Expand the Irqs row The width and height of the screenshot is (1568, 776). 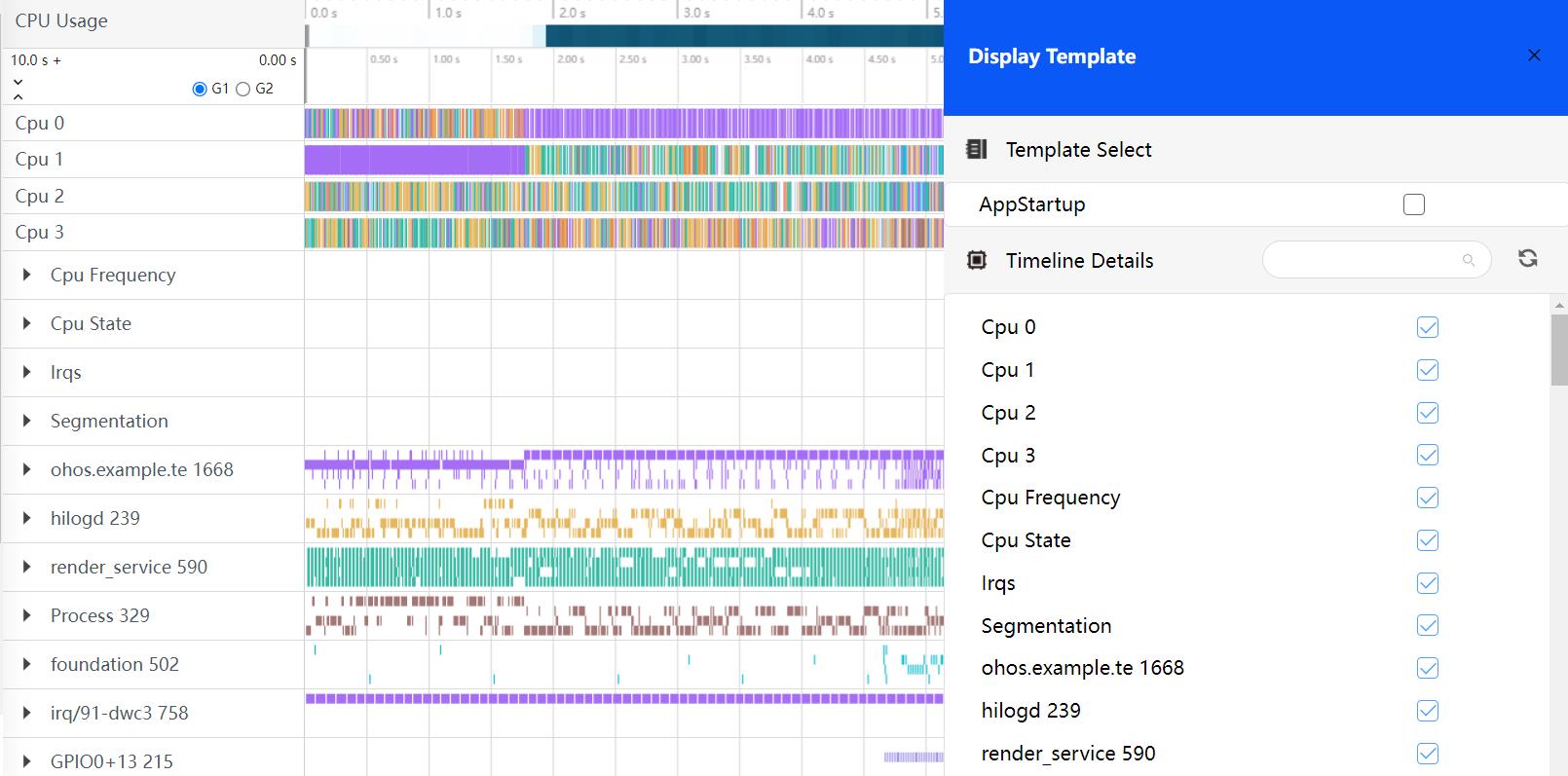[26, 373]
